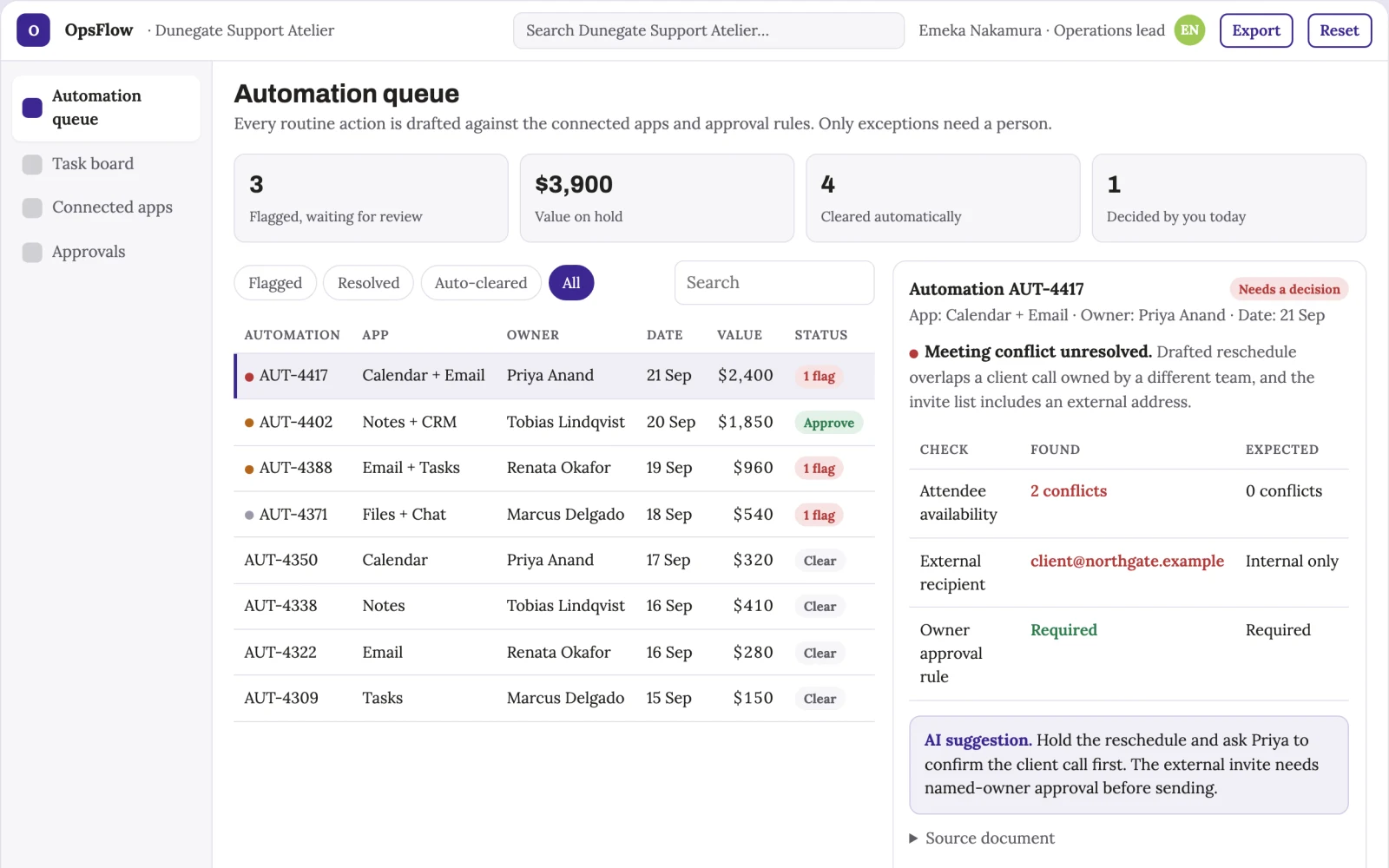Image resolution: width=1389 pixels, height=868 pixels.
Task: Click the Flagged, waiting for review card
Action: tap(371, 198)
